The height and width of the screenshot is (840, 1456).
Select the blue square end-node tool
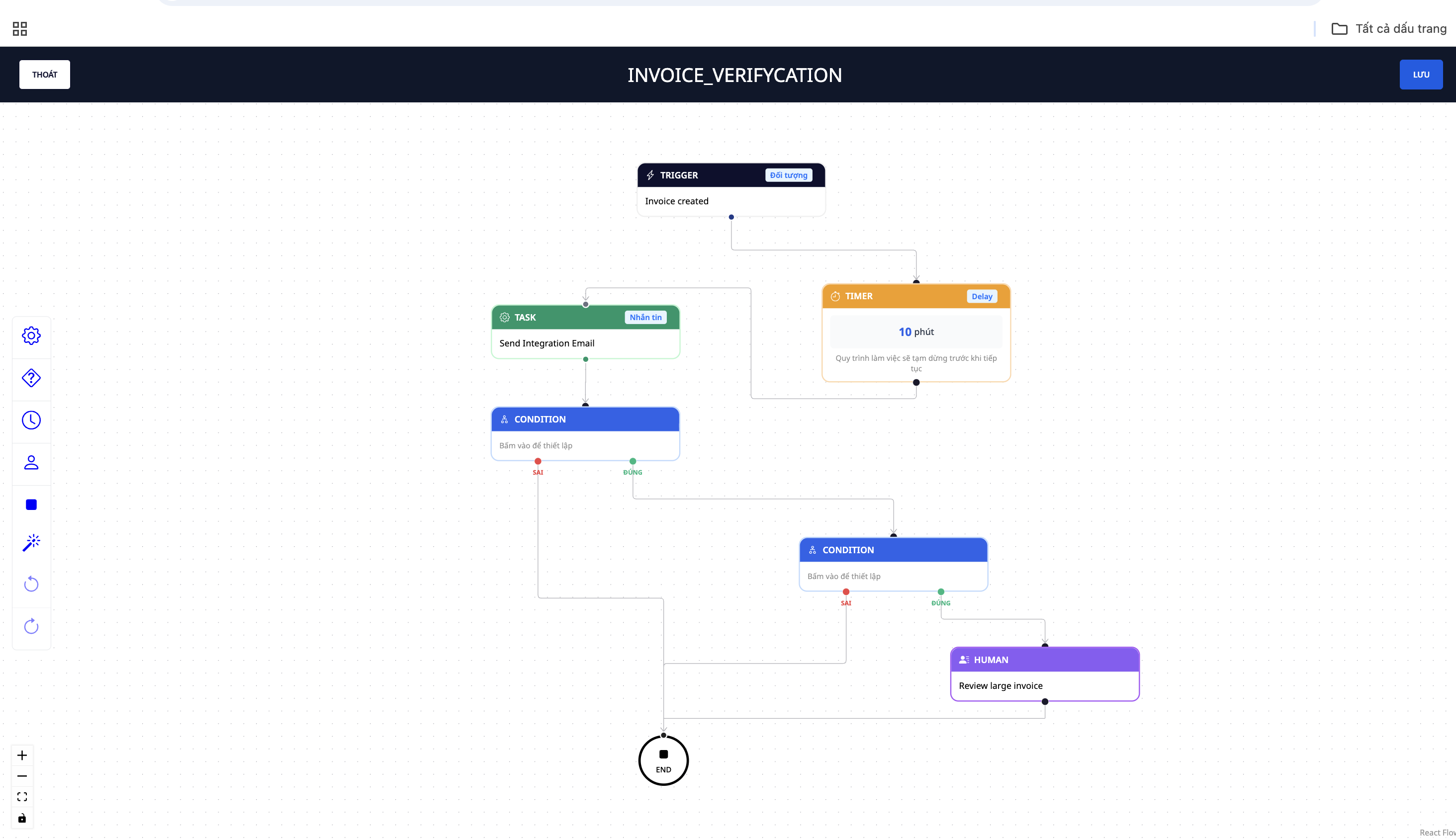(31, 505)
